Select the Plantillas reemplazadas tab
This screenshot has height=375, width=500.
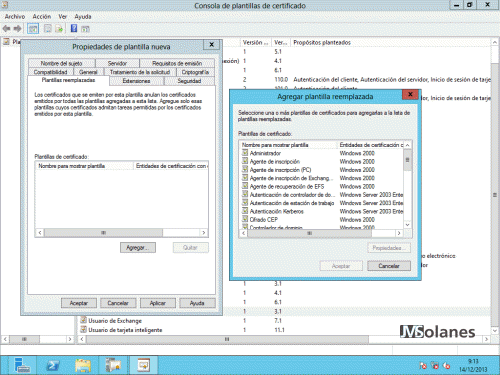click(68, 80)
